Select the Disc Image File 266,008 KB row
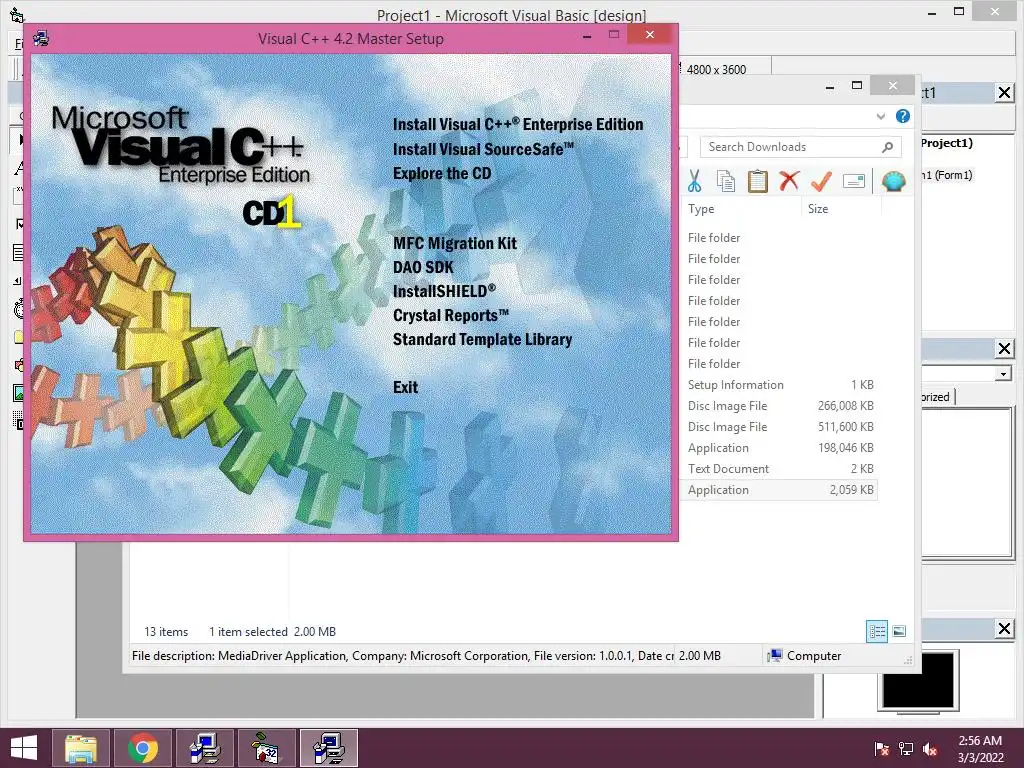Viewport: 1024px width, 768px height. 779,406
